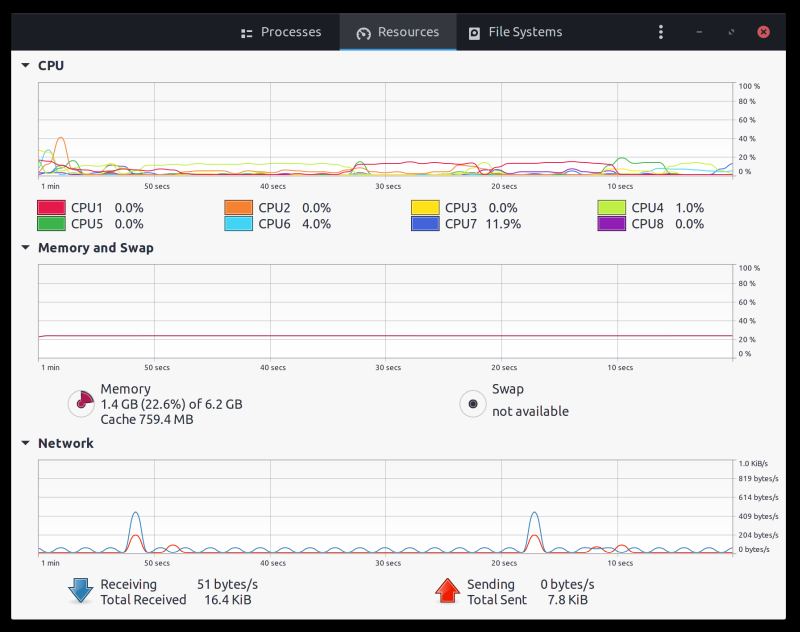Change the CPU6 cyan color swatch
Image resolution: width=800 pixels, height=632 pixels.
[x=238, y=224]
